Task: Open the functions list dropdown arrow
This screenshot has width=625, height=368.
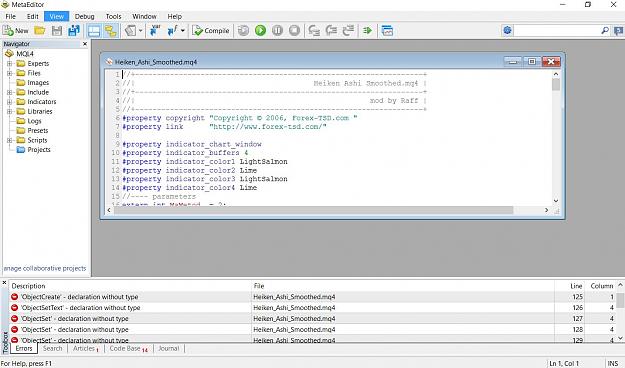Action: pos(183,31)
